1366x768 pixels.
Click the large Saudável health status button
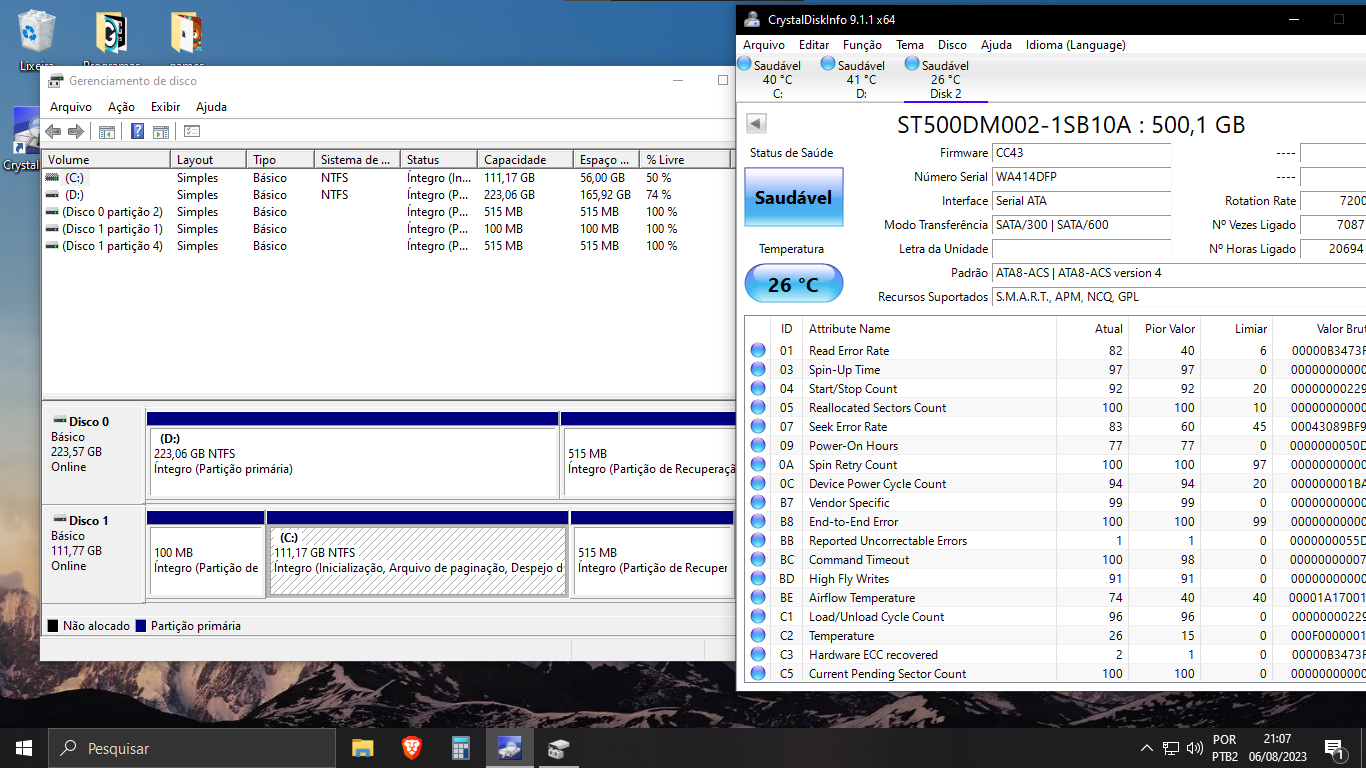[x=793, y=198]
